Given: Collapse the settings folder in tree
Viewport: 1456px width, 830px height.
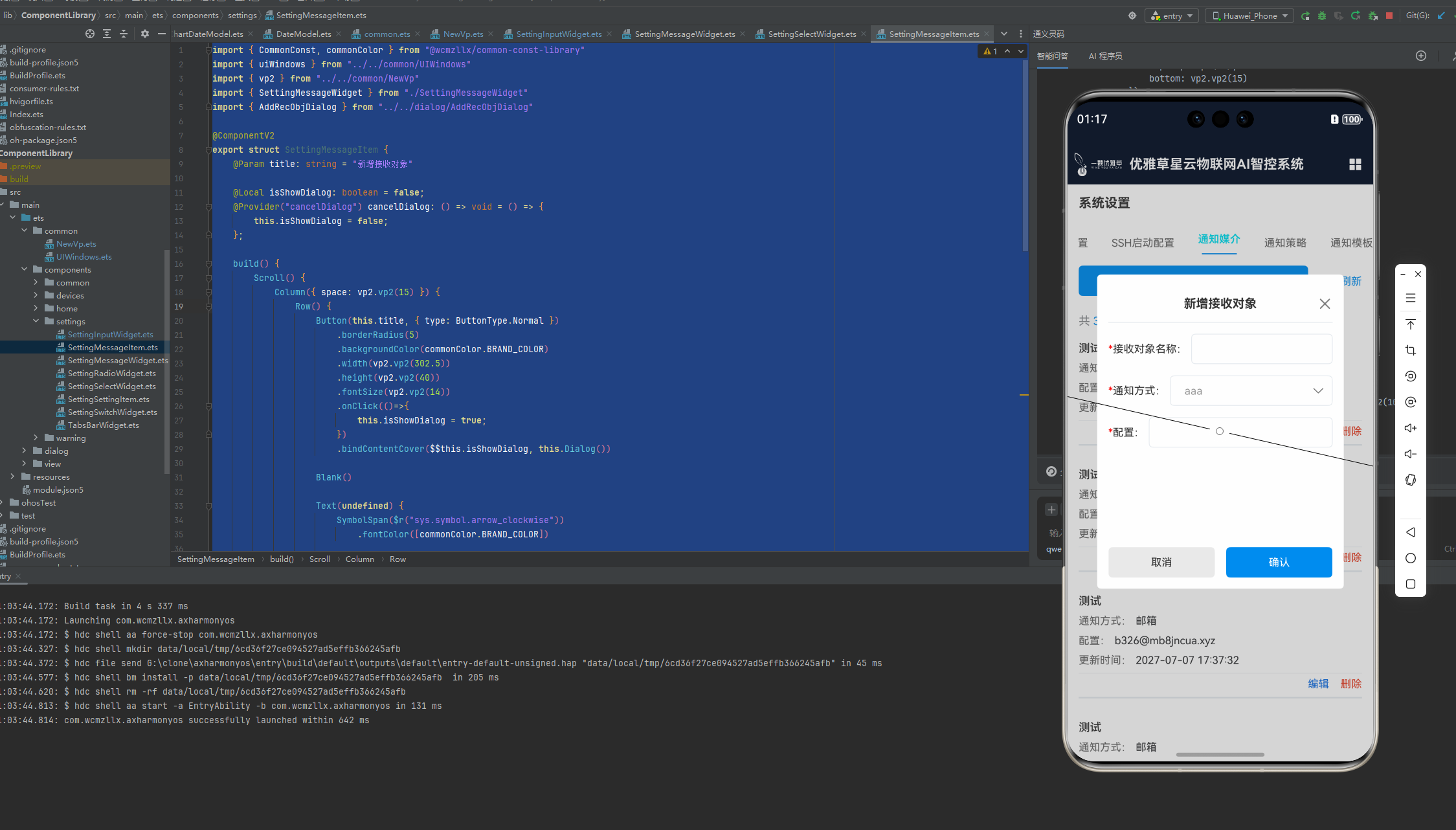Looking at the screenshot, I should (x=36, y=321).
